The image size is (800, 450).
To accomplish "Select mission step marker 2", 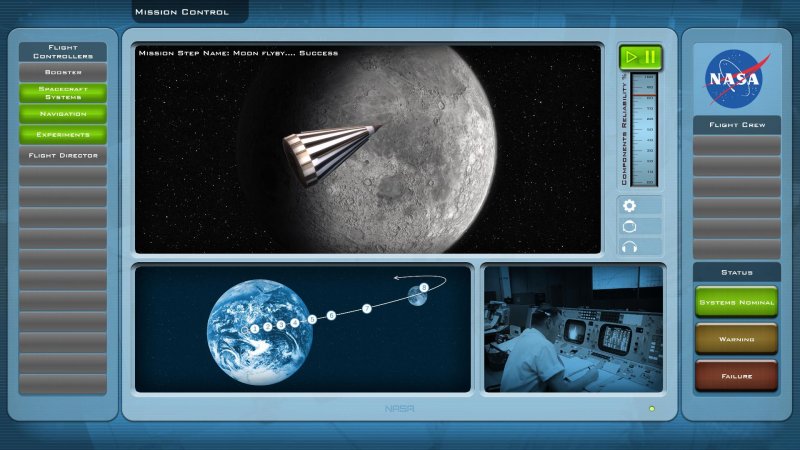I will 268,327.
